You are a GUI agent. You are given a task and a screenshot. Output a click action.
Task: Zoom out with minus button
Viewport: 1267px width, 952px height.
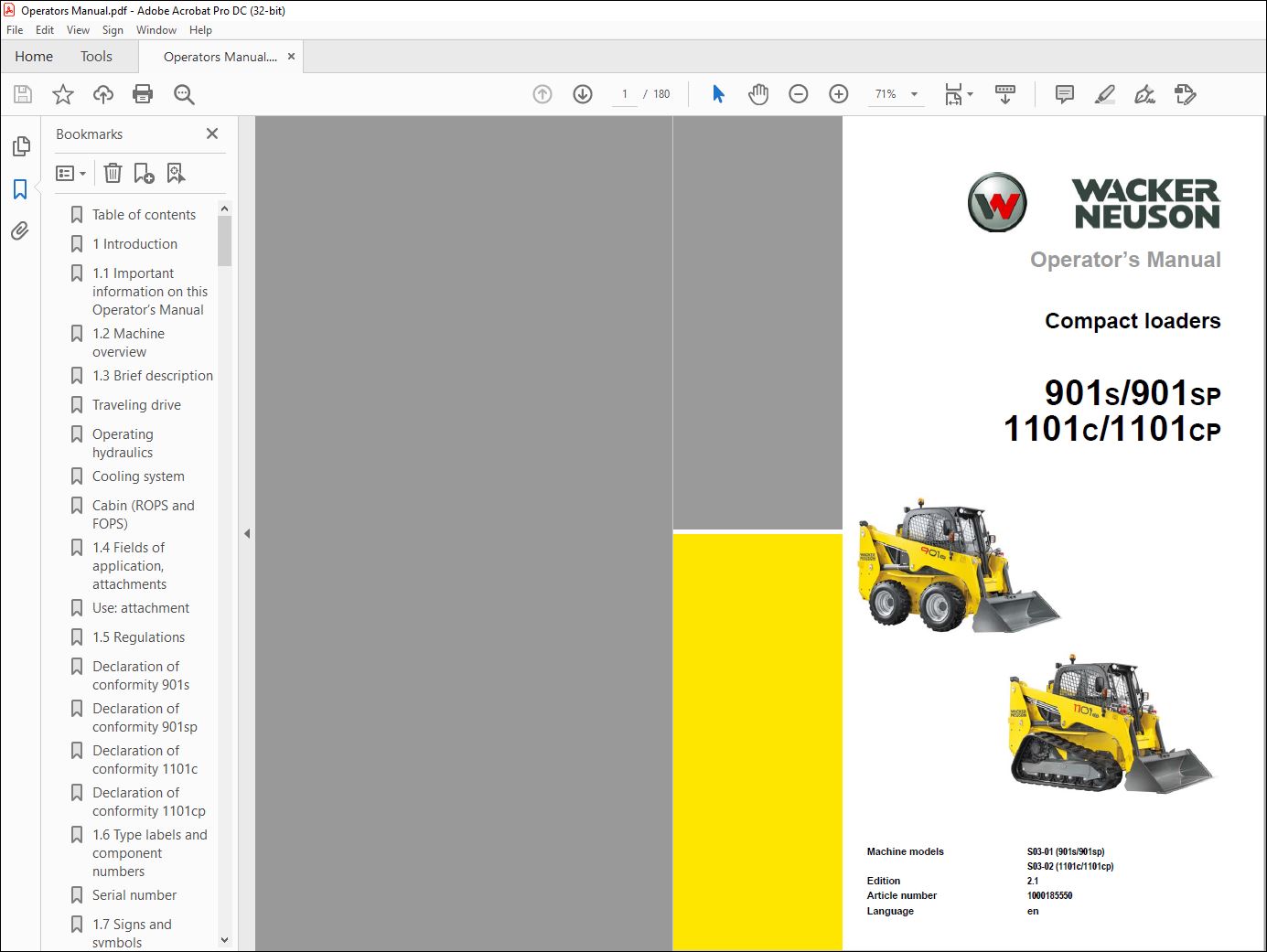coord(799,94)
